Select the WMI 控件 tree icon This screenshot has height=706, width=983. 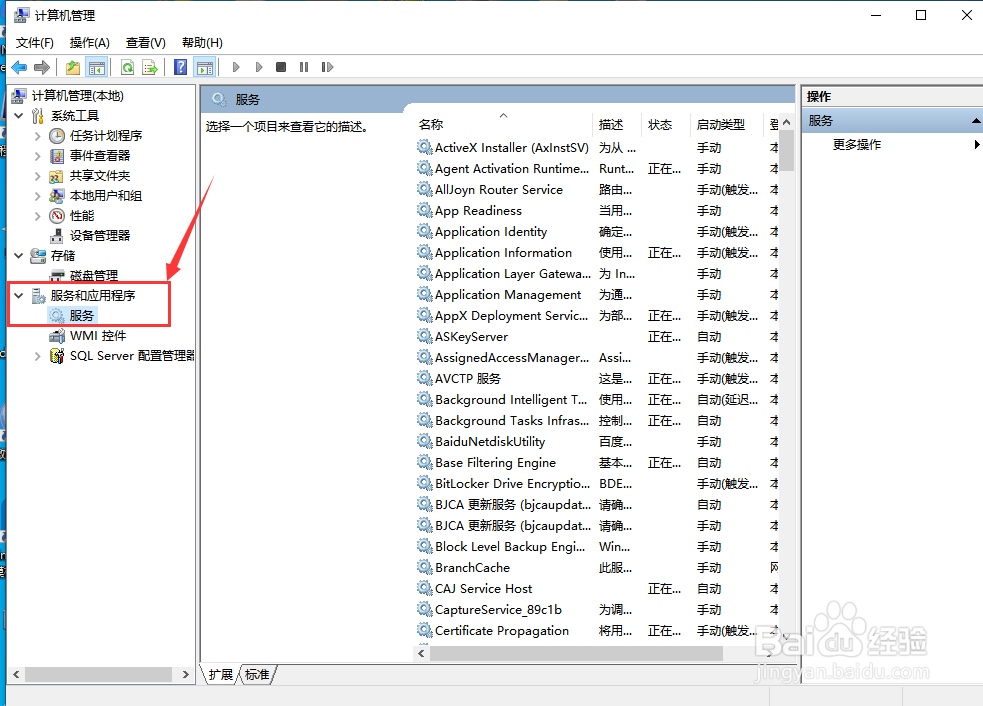(x=57, y=335)
